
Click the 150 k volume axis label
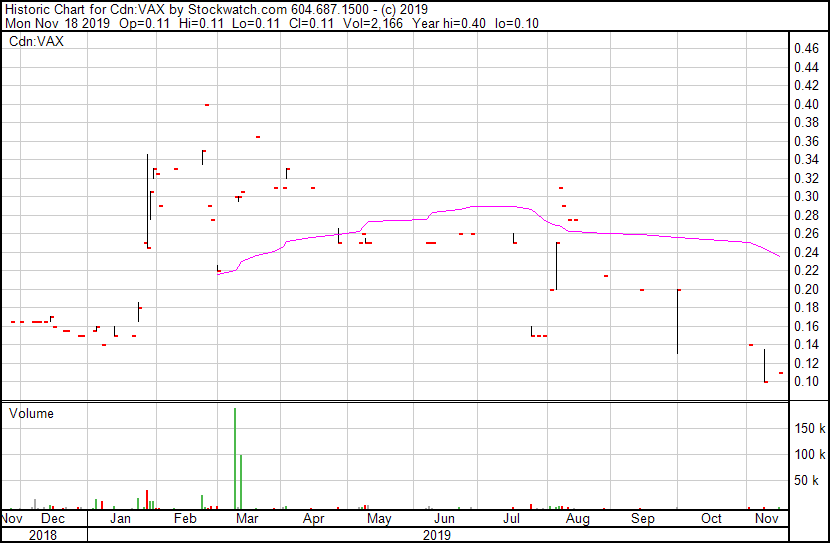click(810, 428)
